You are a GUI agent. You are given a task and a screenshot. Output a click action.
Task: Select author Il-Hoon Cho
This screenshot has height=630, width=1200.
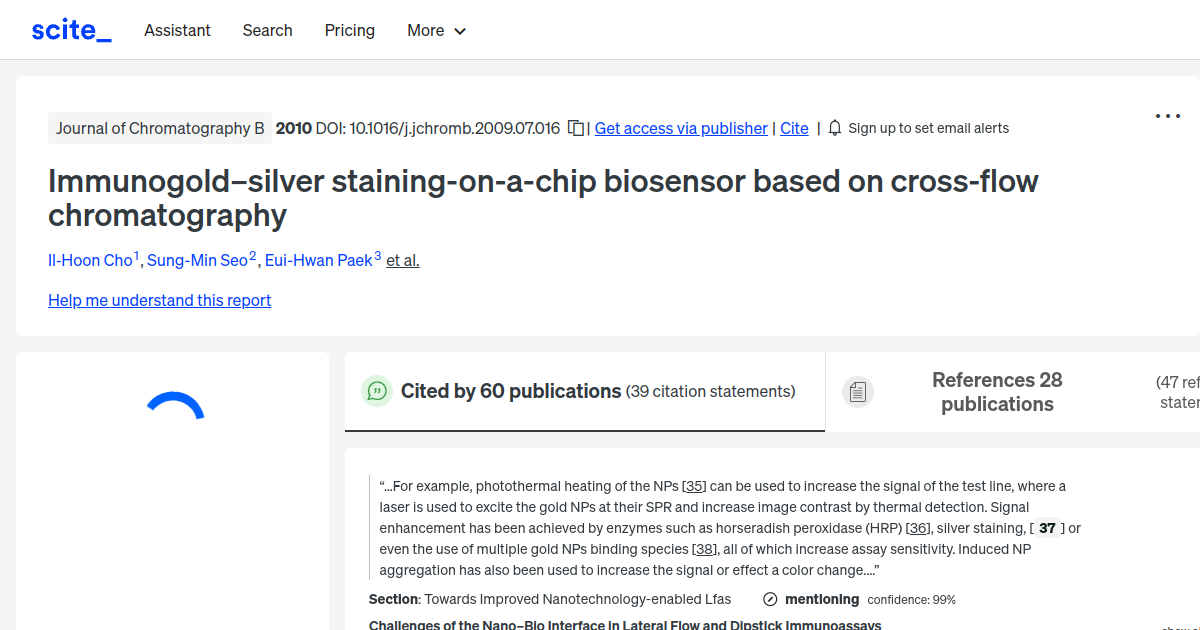click(89, 260)
